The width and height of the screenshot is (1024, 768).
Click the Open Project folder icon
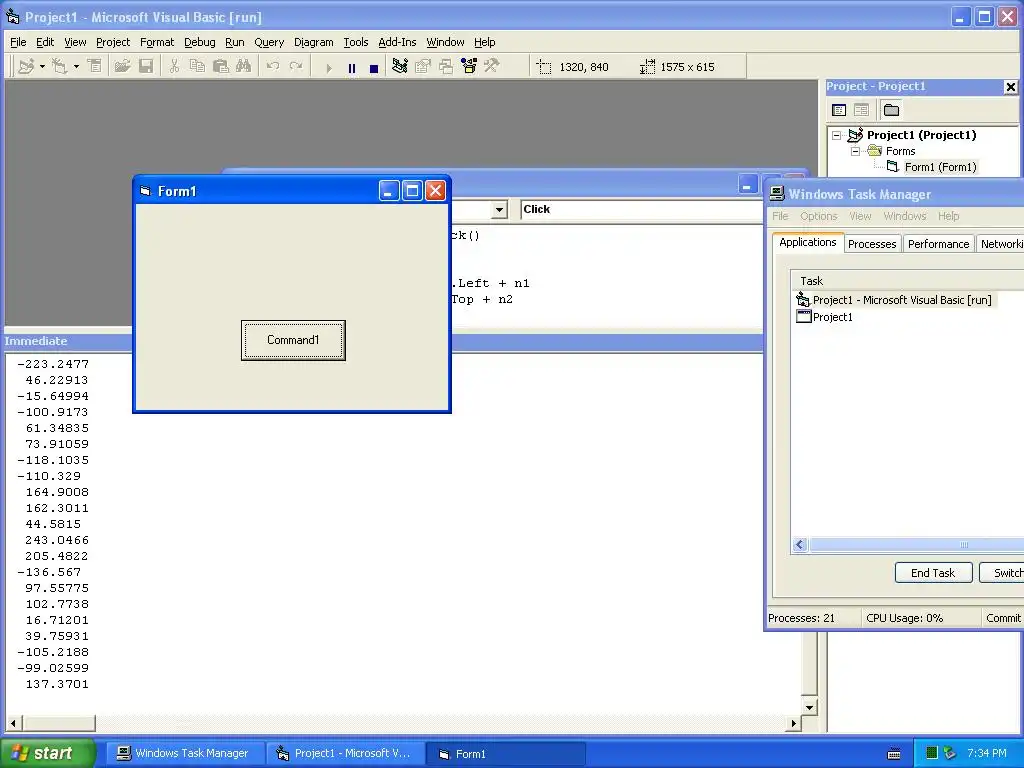coord(122,67)
